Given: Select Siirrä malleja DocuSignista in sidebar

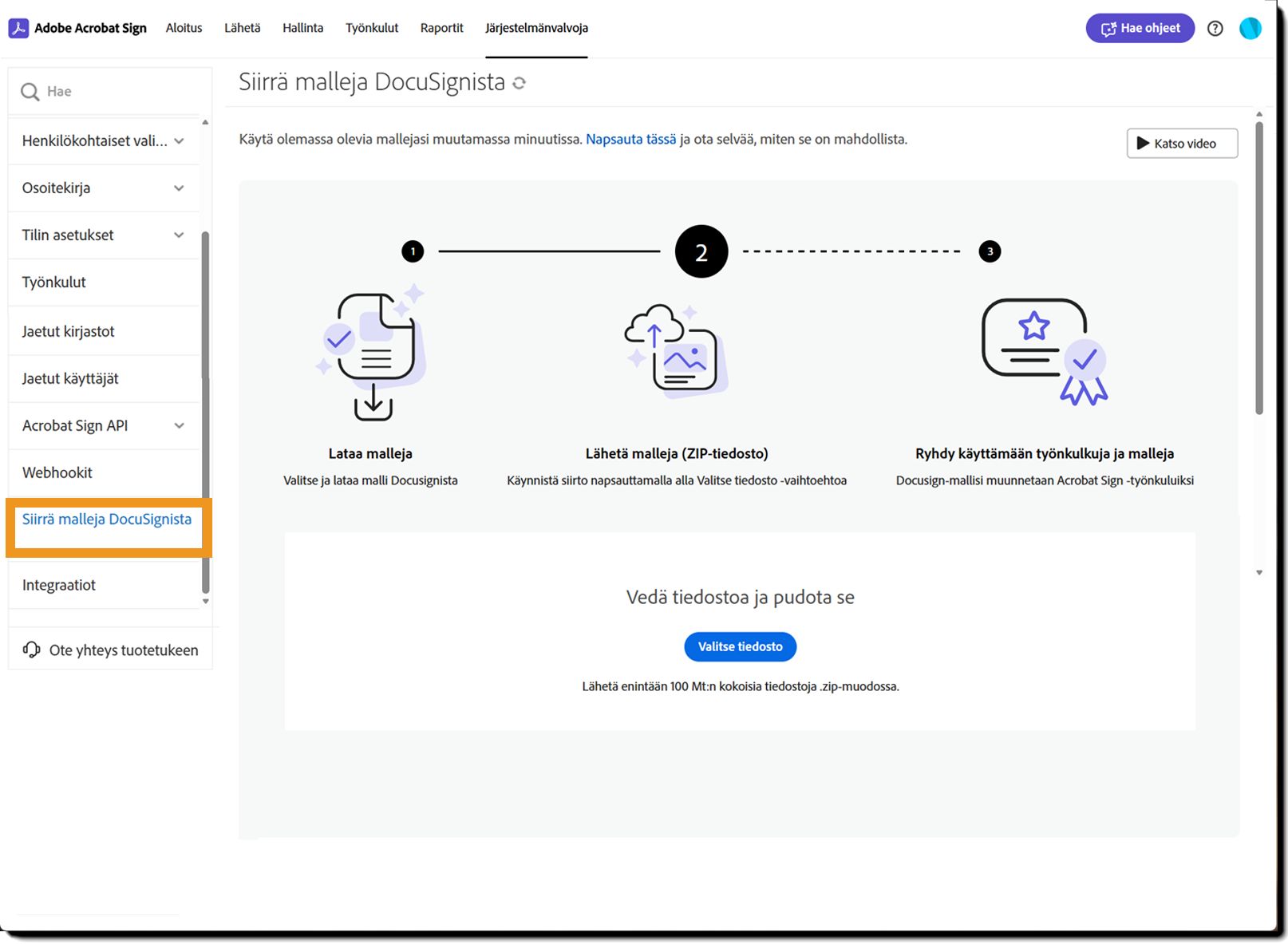Looking at the screenshot, I should point(107,519).
